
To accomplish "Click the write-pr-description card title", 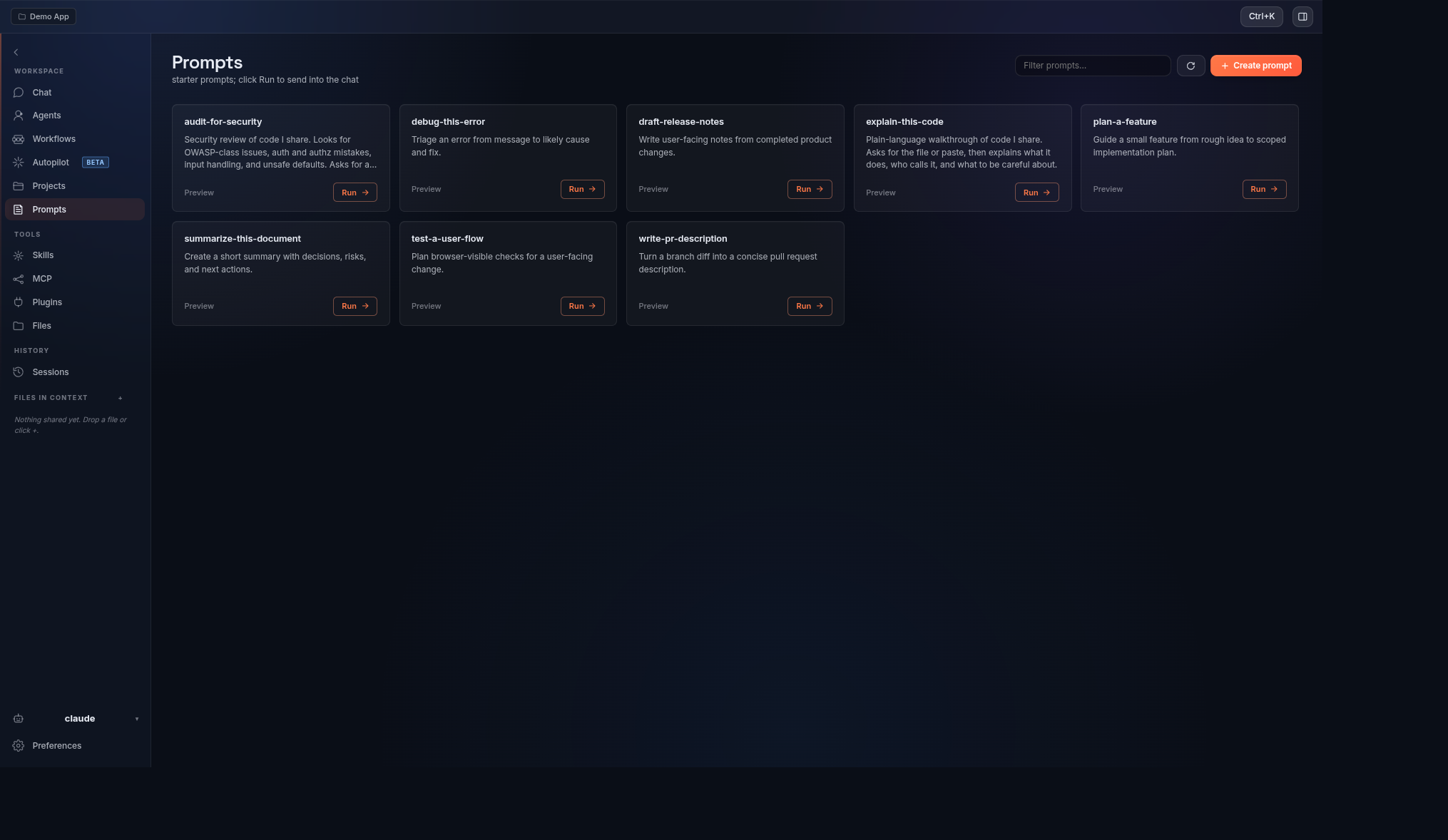I will (x=683, y=239).
